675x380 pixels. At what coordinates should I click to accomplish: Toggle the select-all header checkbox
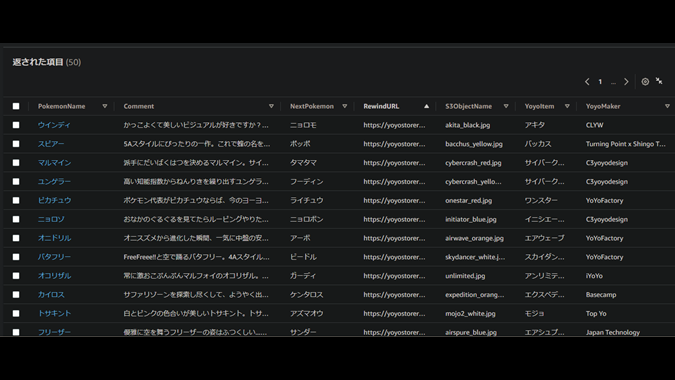pos(16,106)
